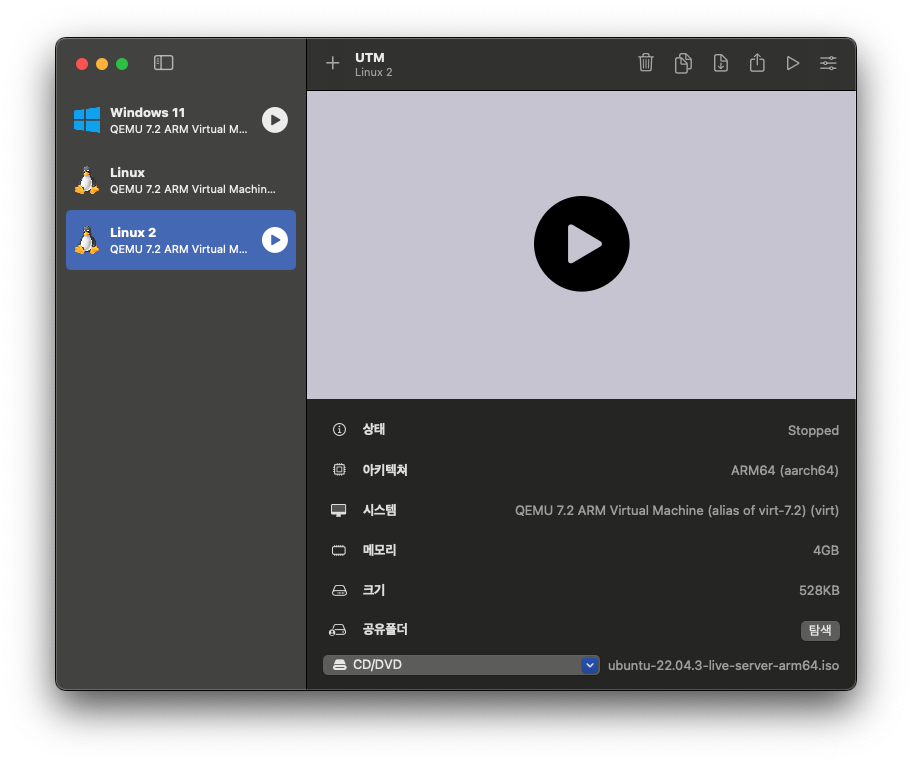Screen dimensions: 912x764
Task: Clone the VM using the duplicate icon
Action: point(683,63)
